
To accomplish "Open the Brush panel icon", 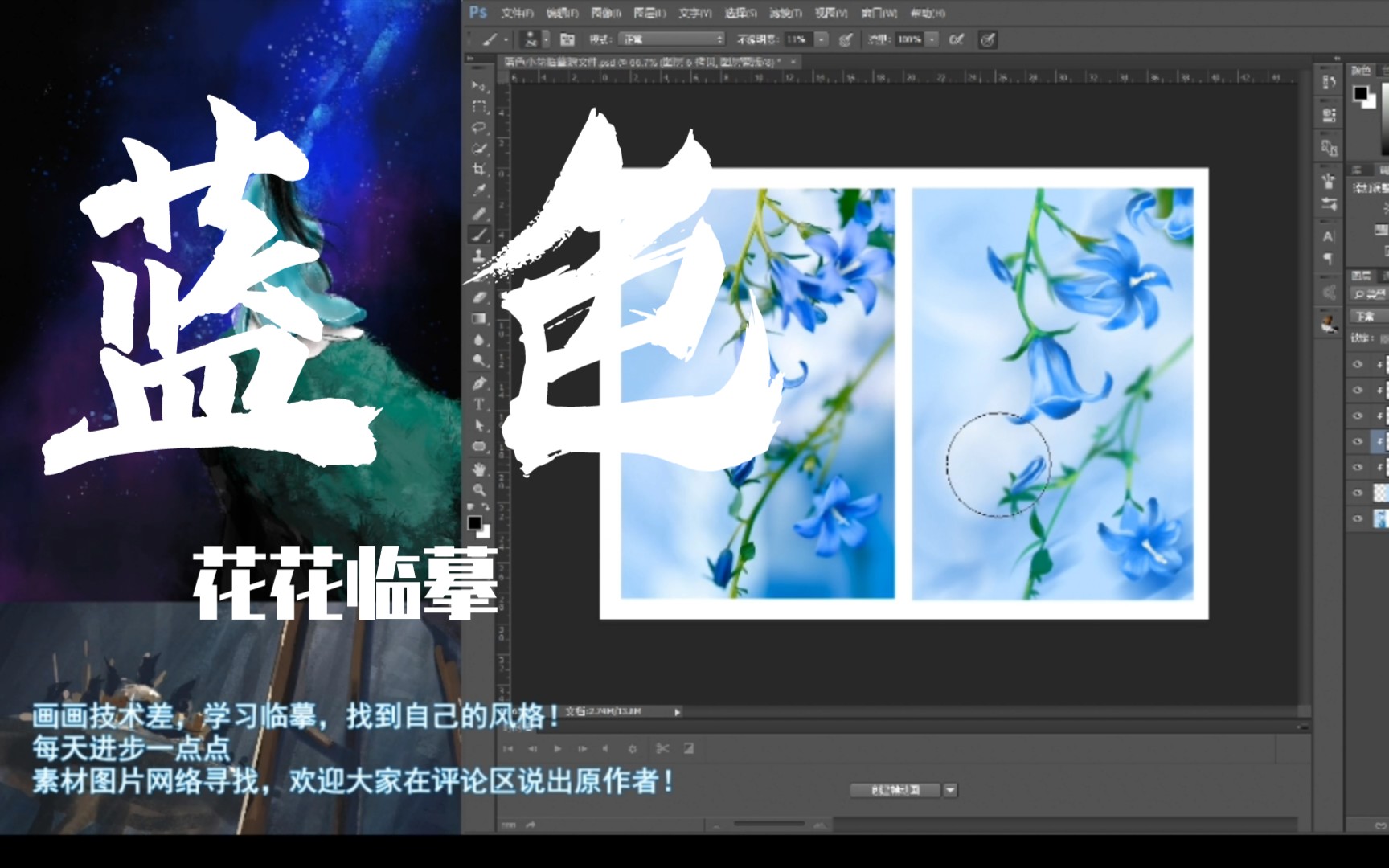I will tap(1328, 180).
